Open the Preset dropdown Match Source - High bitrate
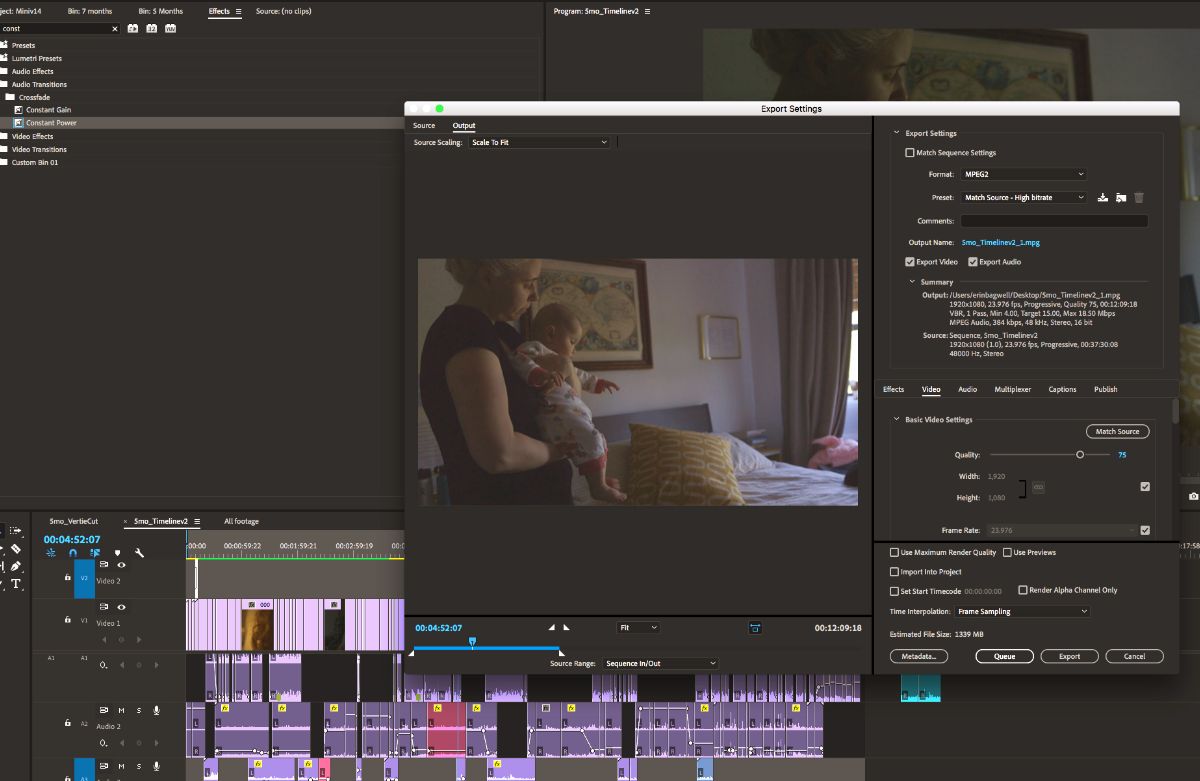Screen dimensions: 1200x781 pyautogui.click(x=1023, y=198)
